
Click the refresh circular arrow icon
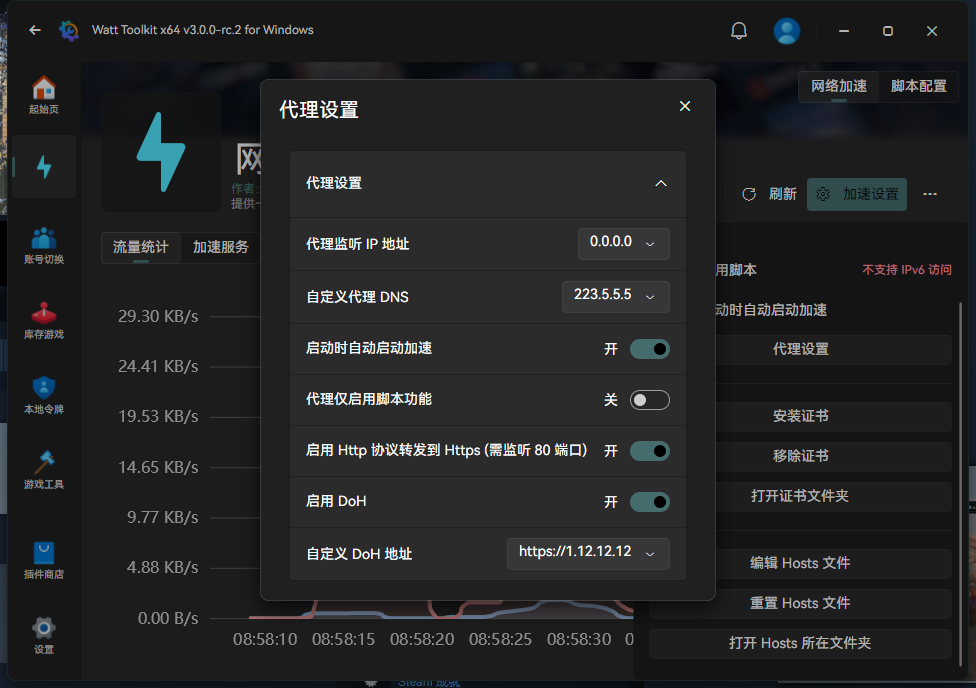tap(749, 194)
